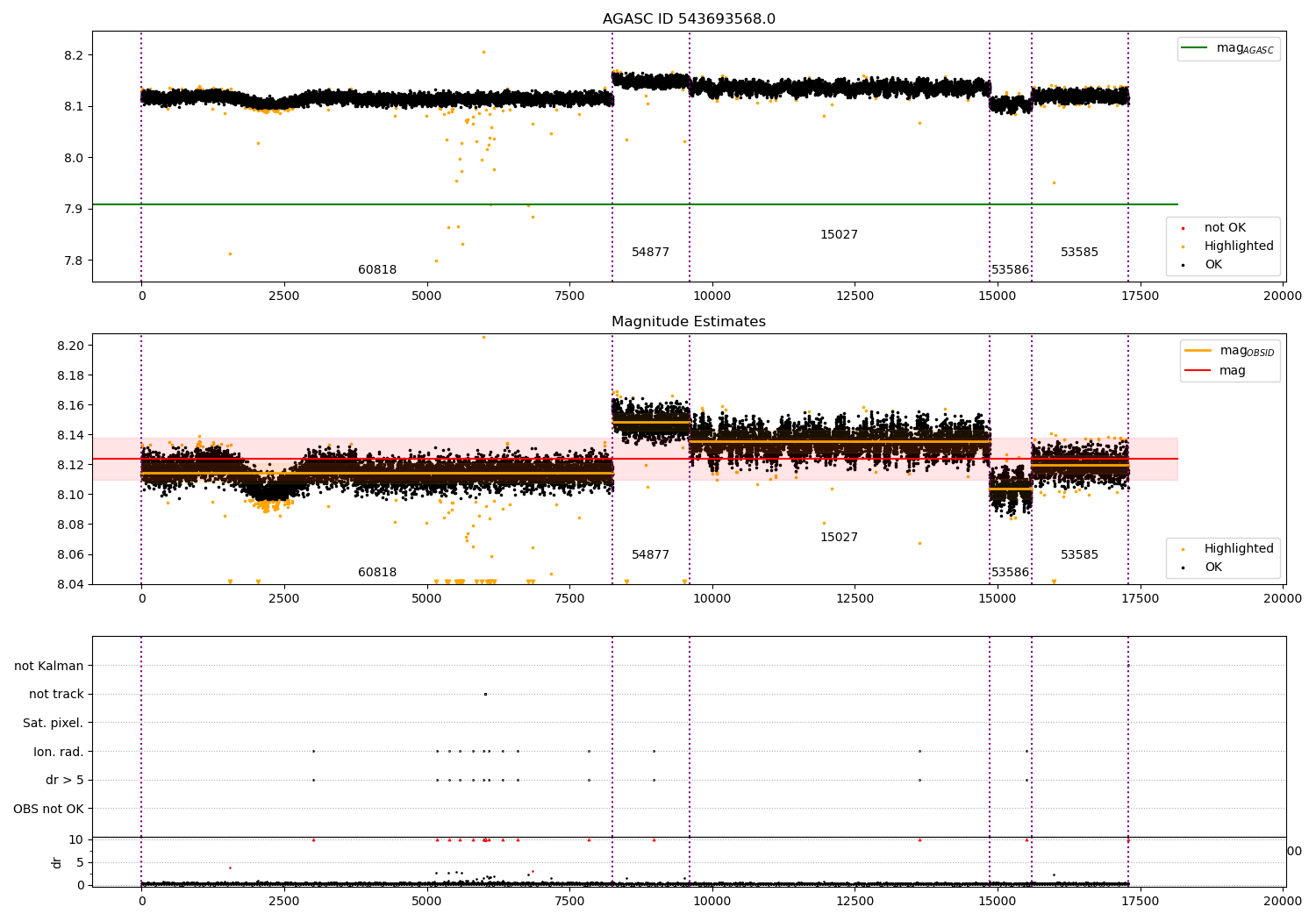Click the 'not Kalman' flag label
The height and width of the screenshot is (921, 1316).
click(49, 667)
